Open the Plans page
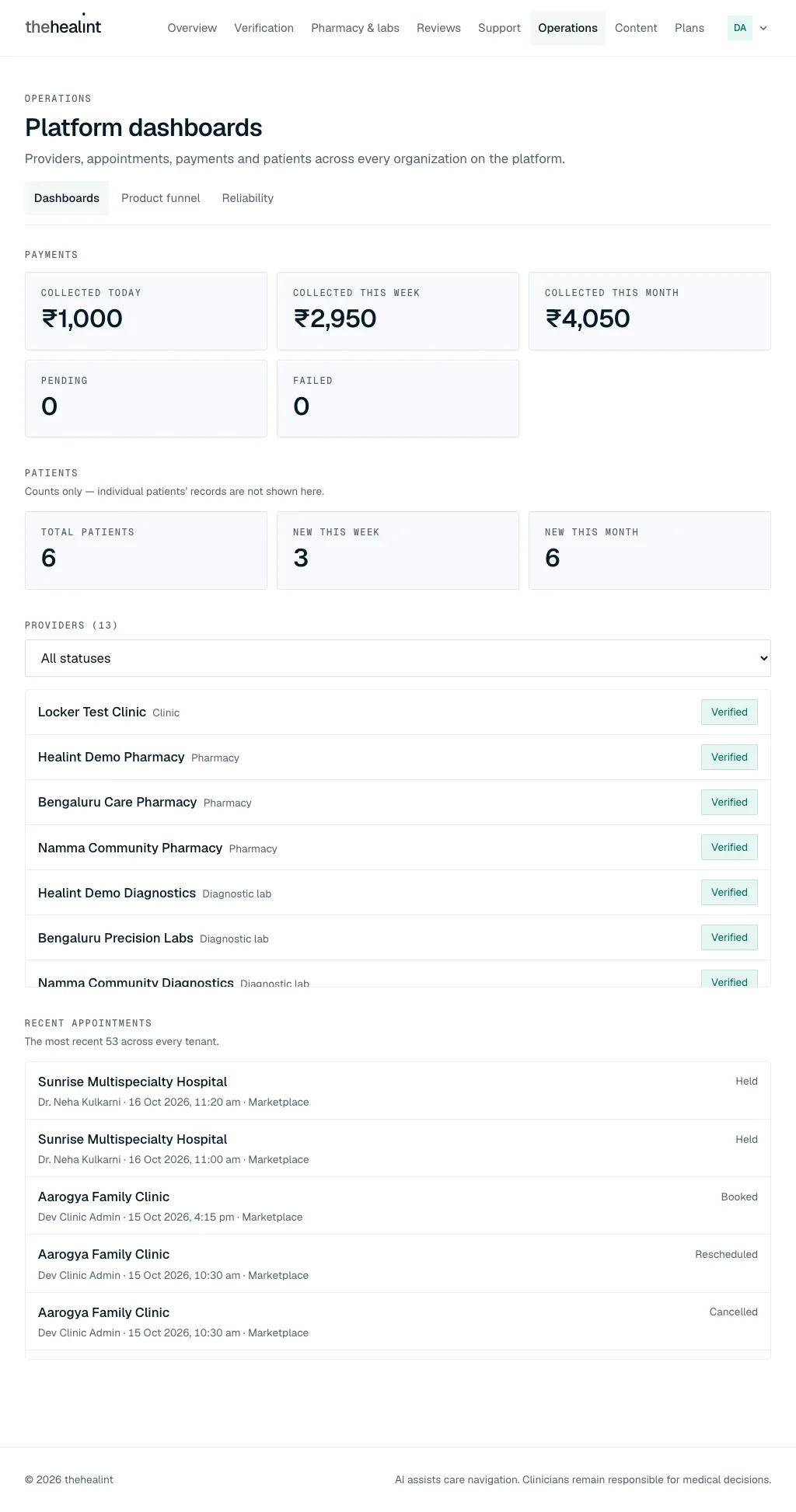The height and width of the screenshot is (1512, 796). (x=690, y=28)
